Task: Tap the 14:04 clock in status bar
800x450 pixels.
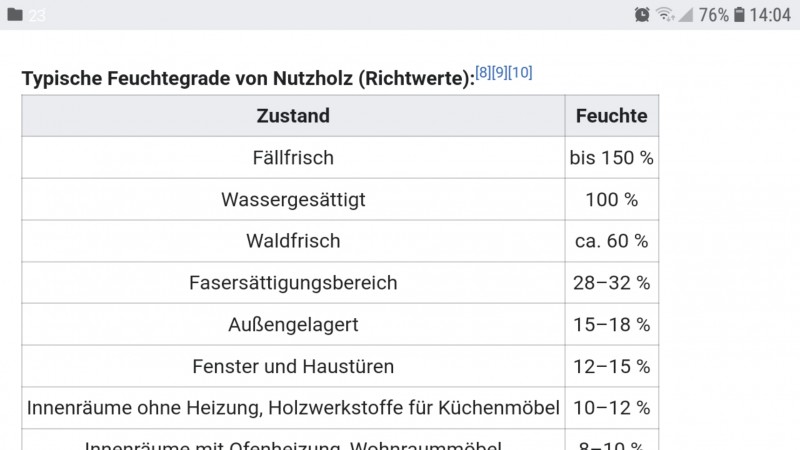Action: (771, 15)
